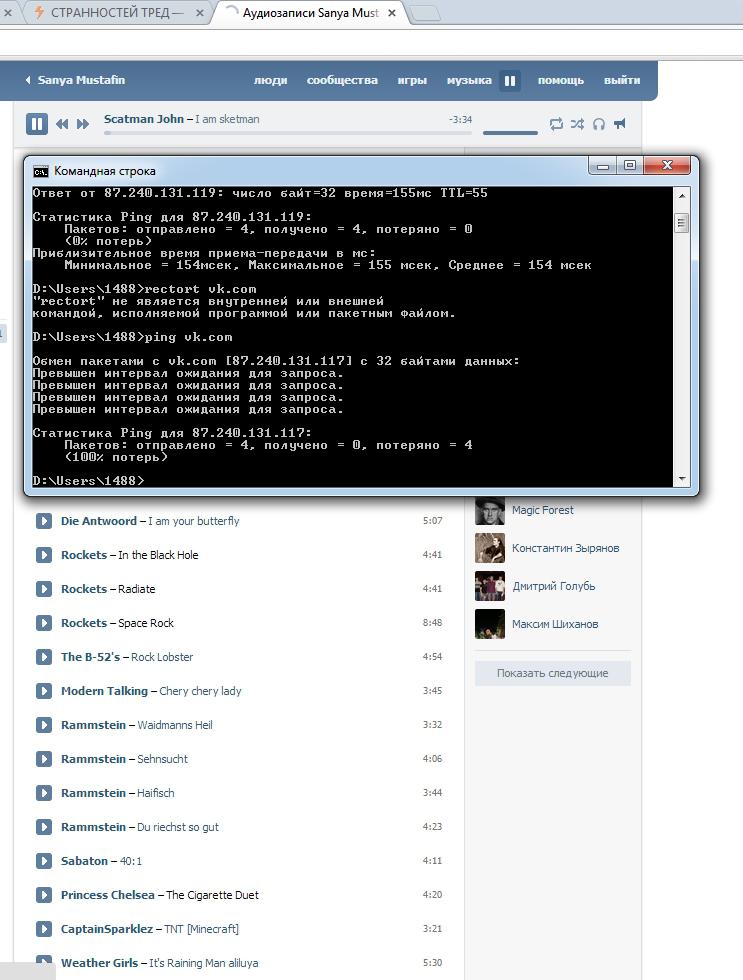Click The B-52's artist link
Image resolution: width=743 pixels, height=980 pixels.
coord(91,657)
